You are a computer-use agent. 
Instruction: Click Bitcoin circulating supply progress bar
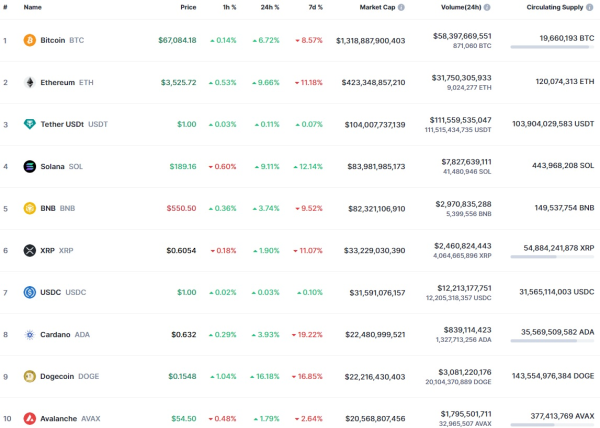[x=552, y=47]
